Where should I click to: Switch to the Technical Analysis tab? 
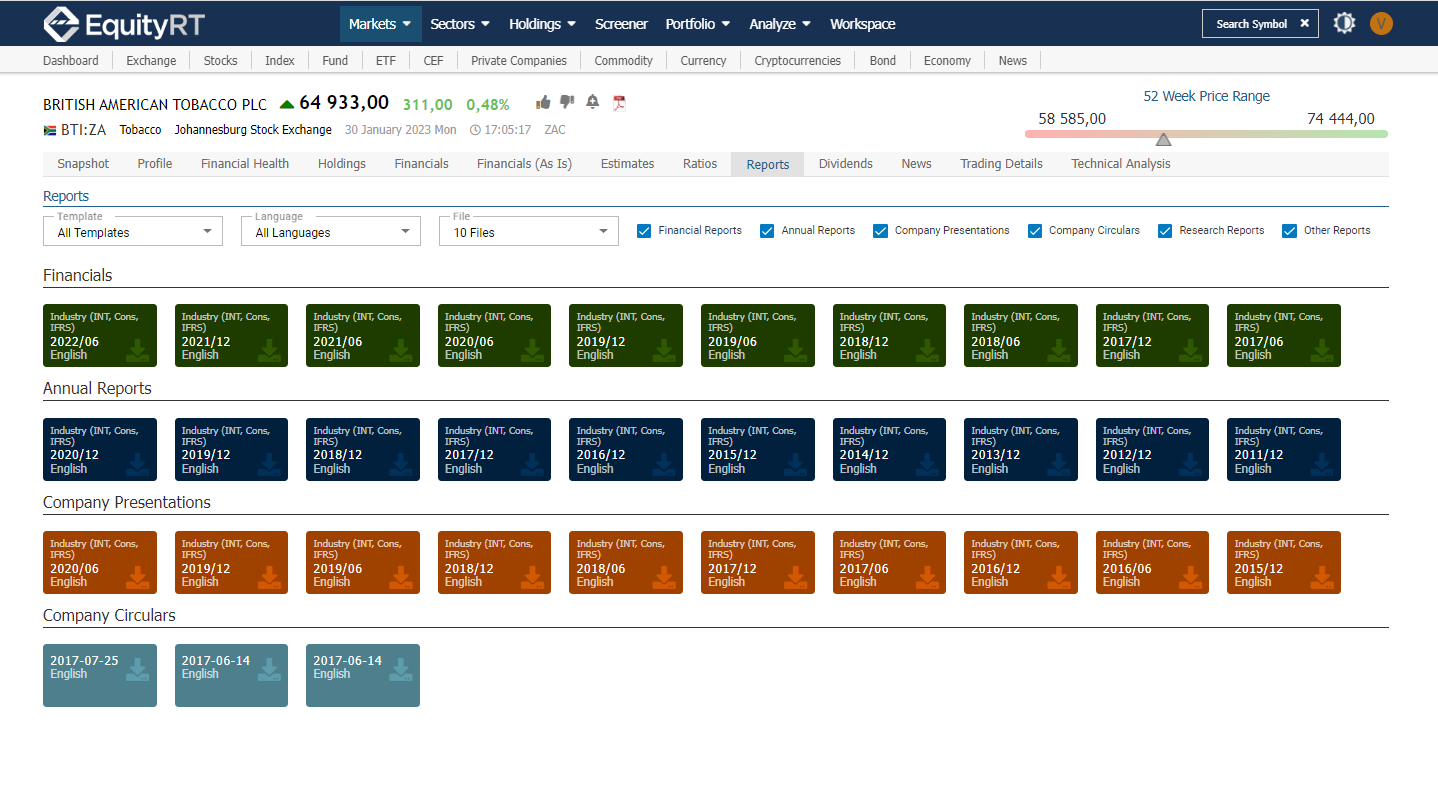pos(1121,164)
